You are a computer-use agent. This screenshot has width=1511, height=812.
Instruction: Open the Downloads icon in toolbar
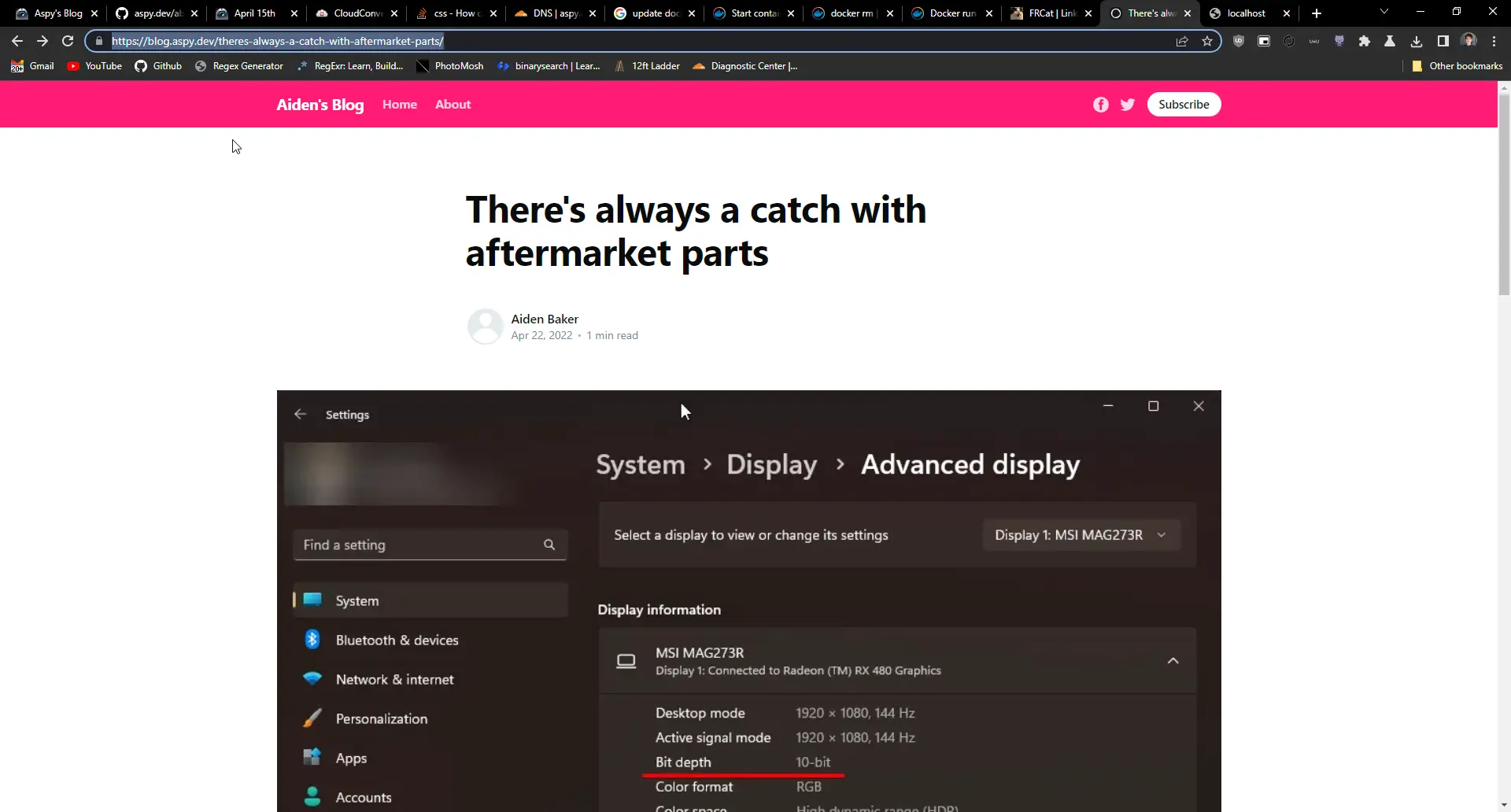[x=1416, y=41]
